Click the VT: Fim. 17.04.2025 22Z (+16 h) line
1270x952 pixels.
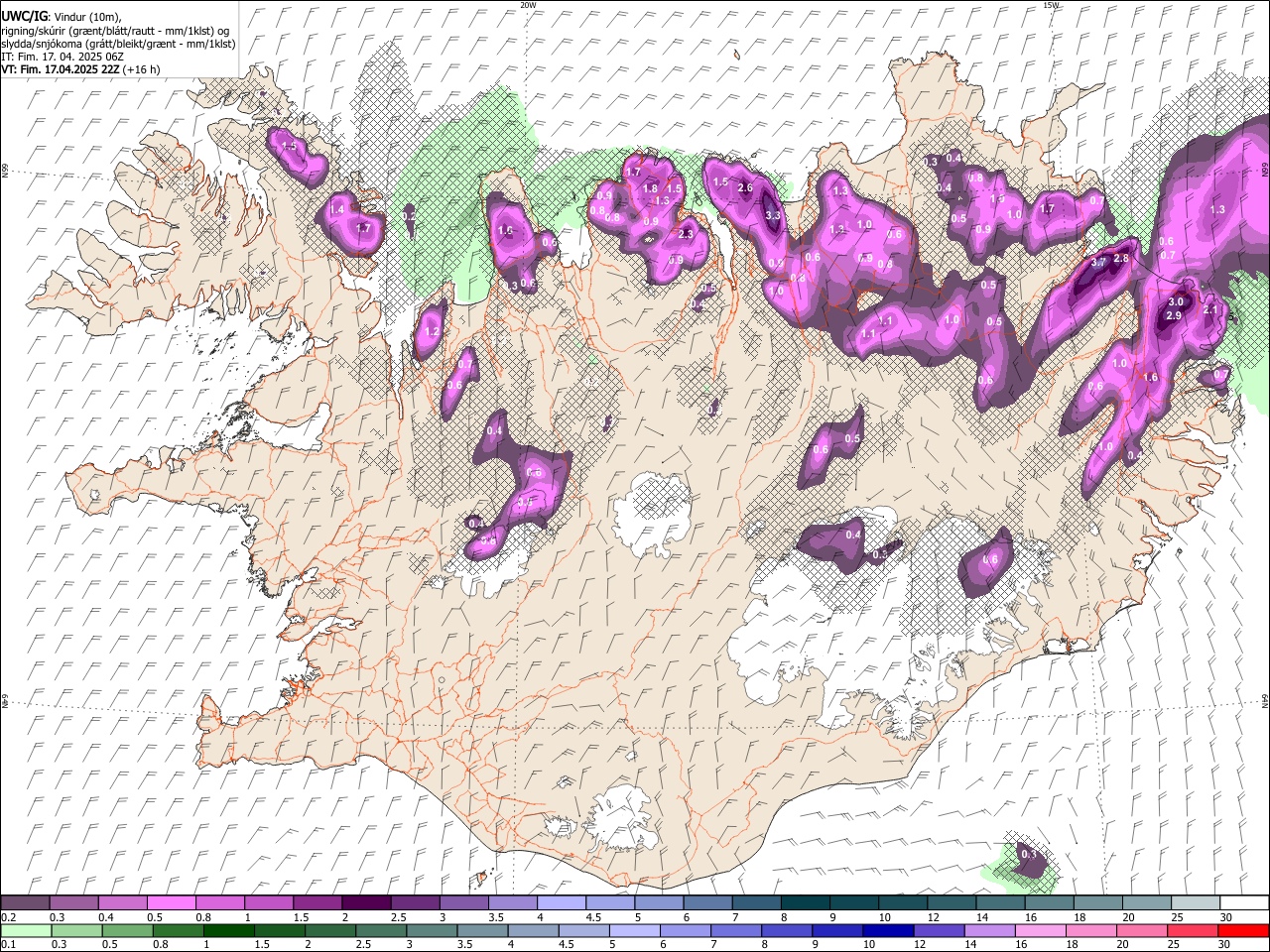click(x=80, y=69)
